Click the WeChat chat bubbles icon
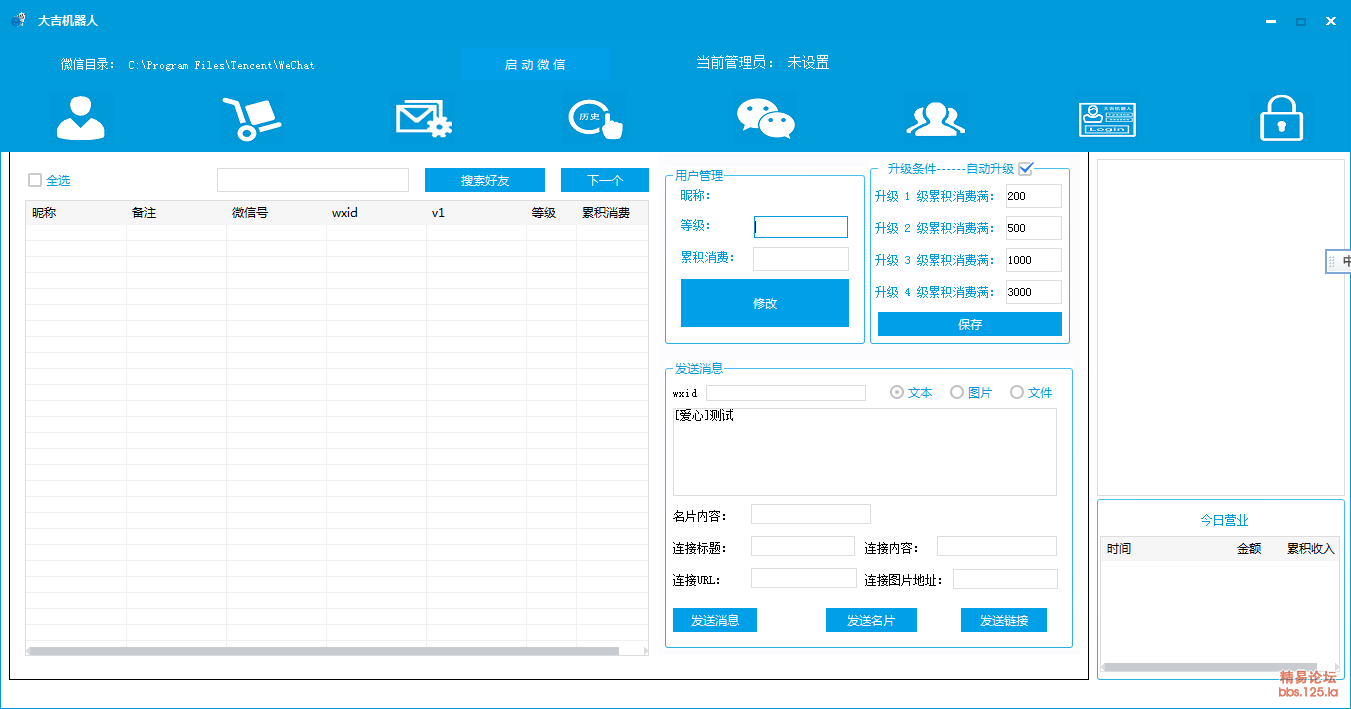 point(766,118)
